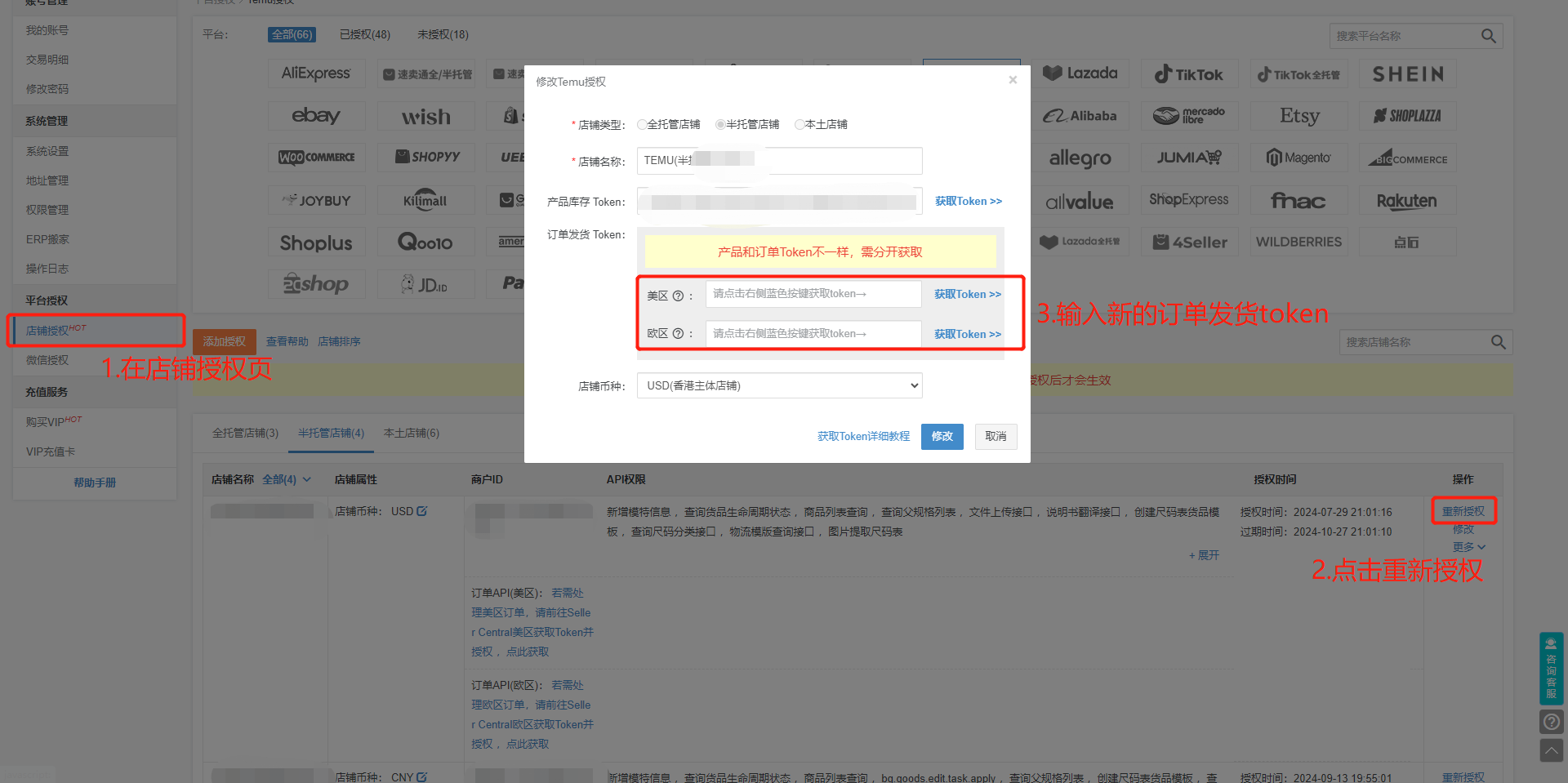Choose the fnac platform logo
Image resolution: width=1568 pixels, height=783 pixels.
[1299, 200]
